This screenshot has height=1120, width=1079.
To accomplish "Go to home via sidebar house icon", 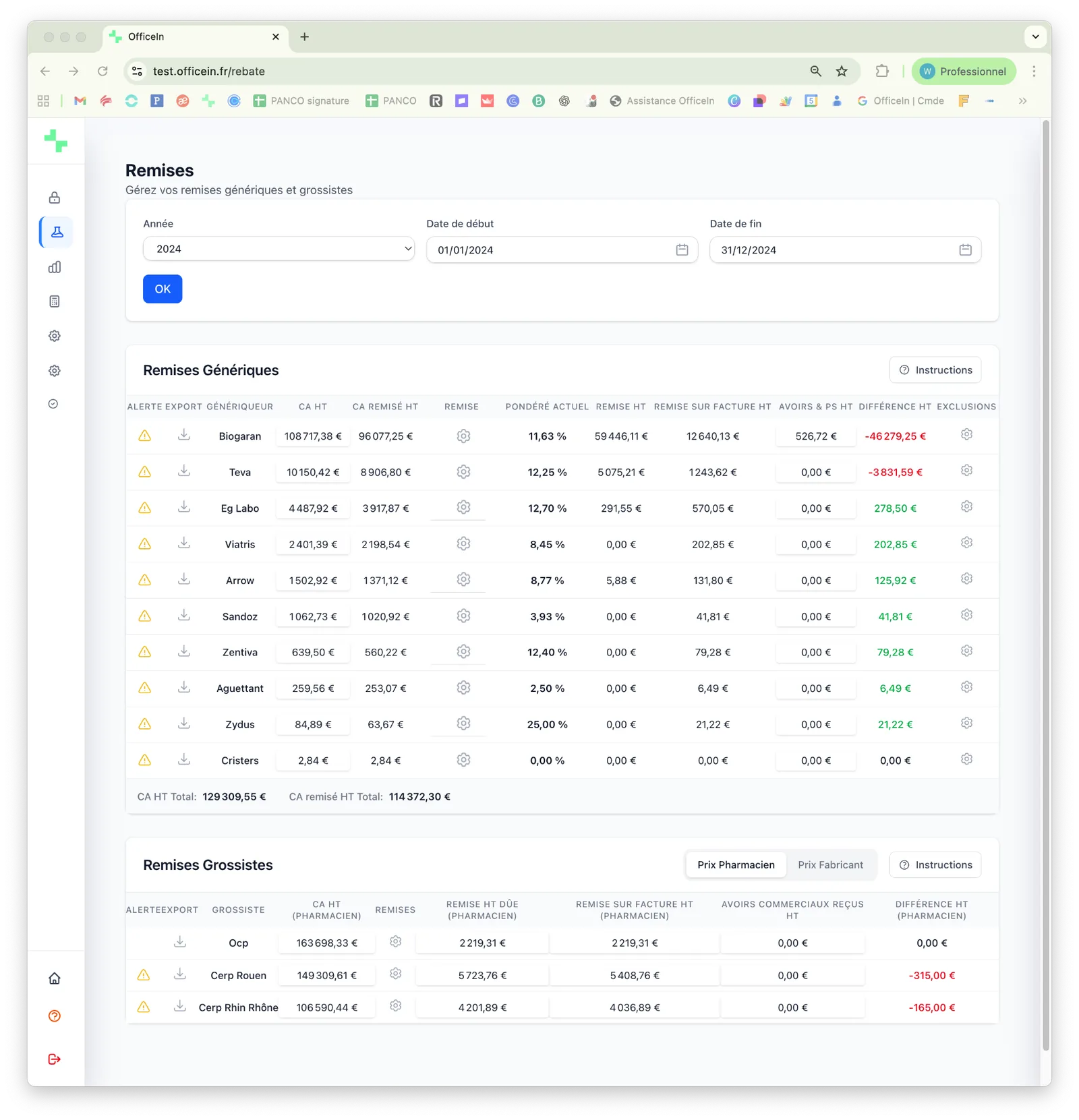I will [x=55, y=978].
